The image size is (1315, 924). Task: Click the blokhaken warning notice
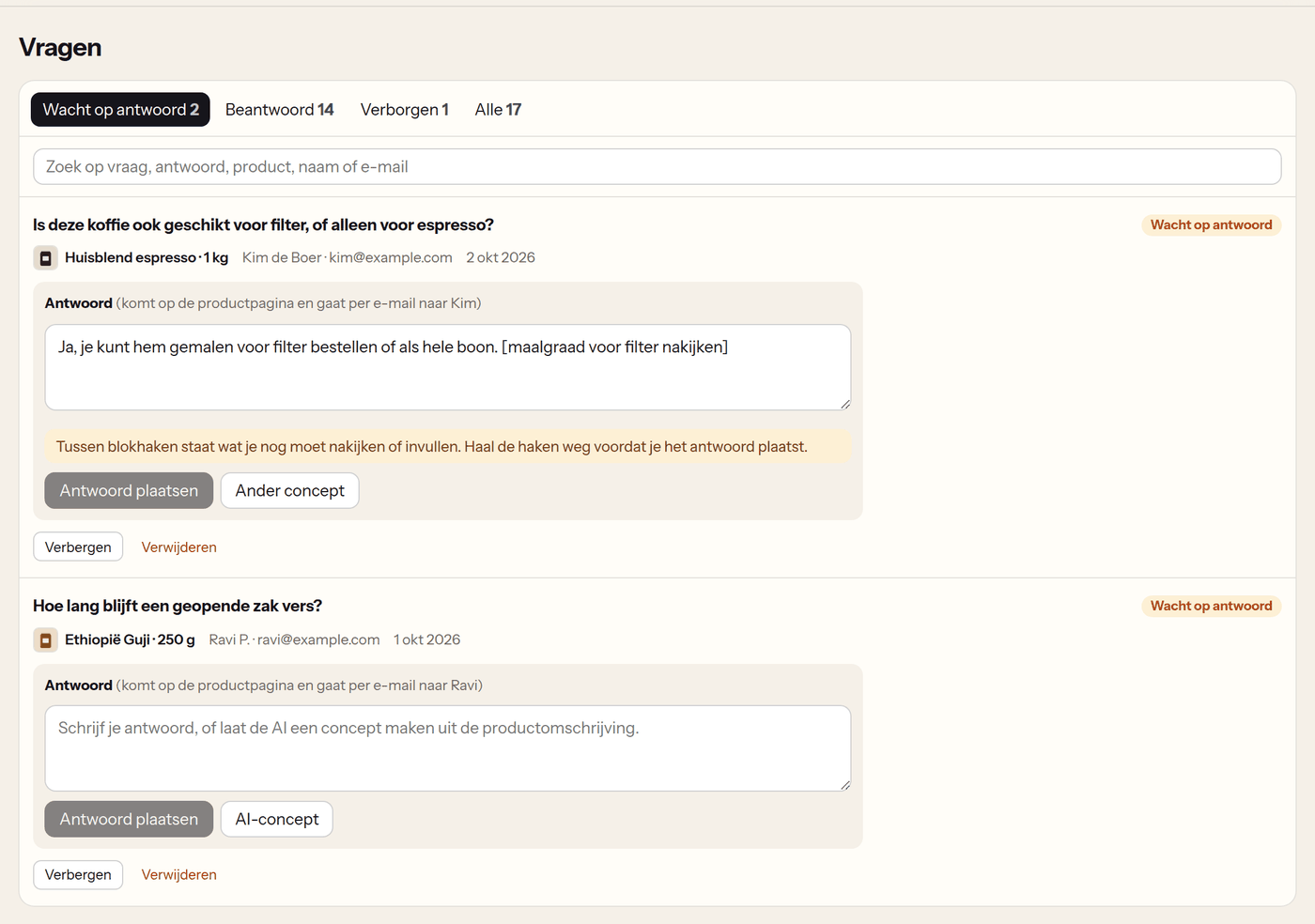pyautogui.click(x=448, y=447)
